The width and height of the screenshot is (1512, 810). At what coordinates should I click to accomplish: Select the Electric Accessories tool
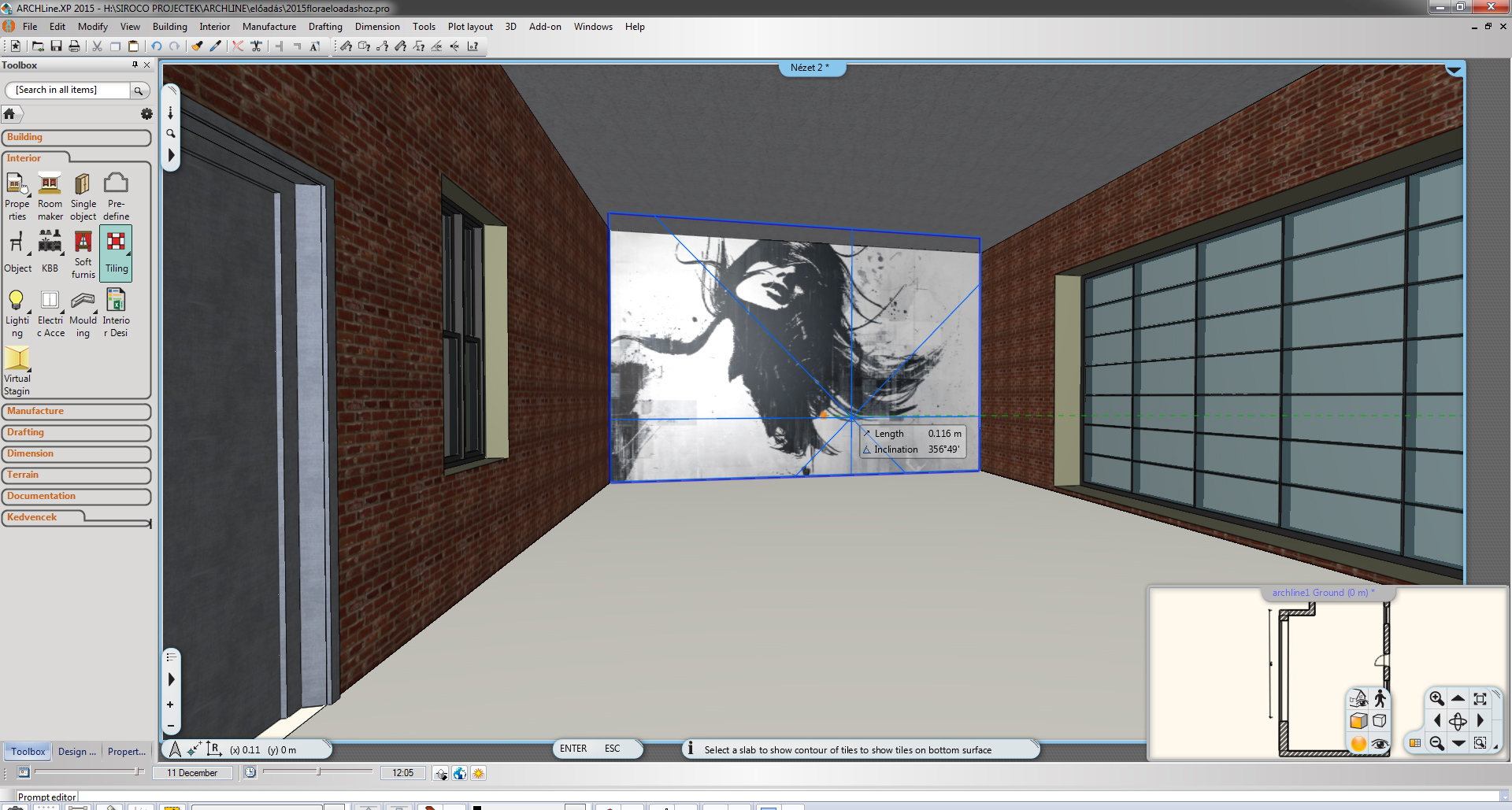50,313
